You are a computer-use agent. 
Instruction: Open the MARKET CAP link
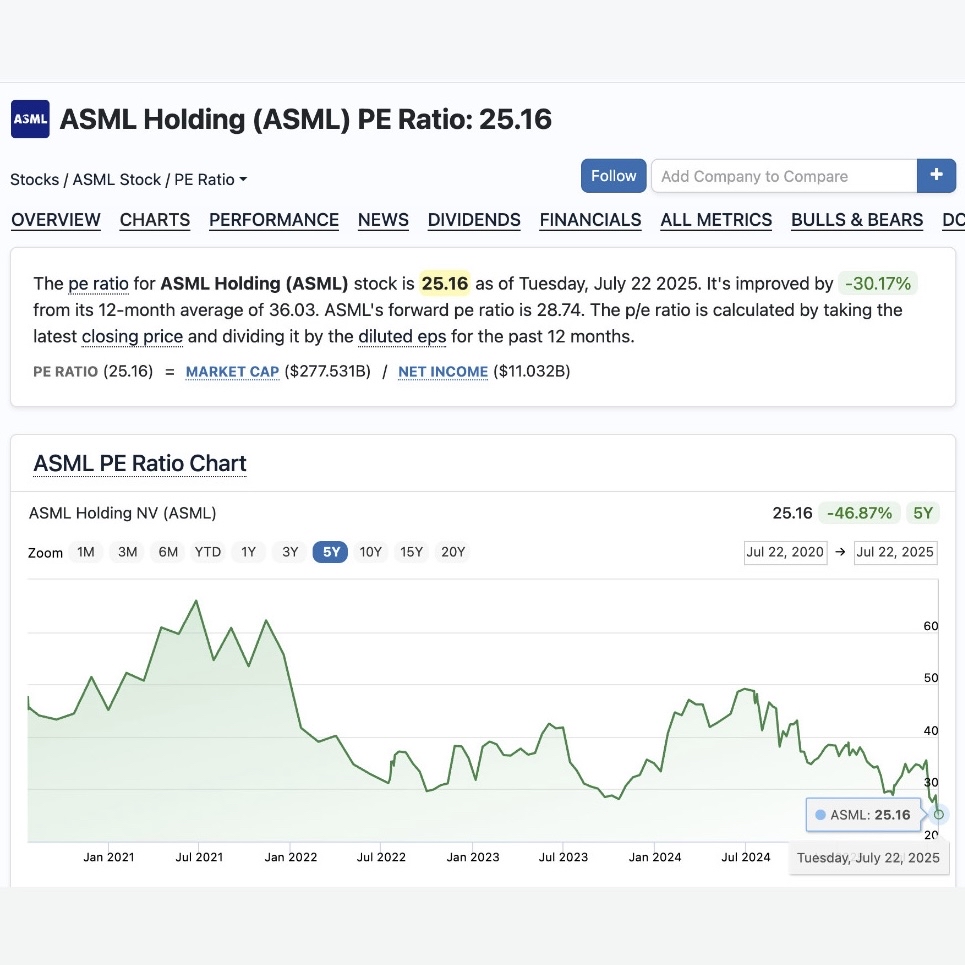pyautogui.click(x=230, y=371)
